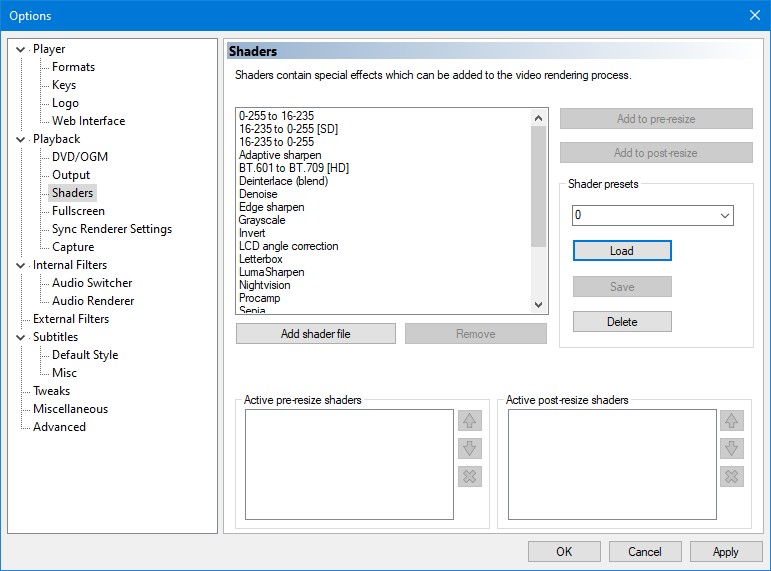This screenshot has width=771, height=571.
Task: Select 'Letterbox' shader
Action: coord(261,259)
